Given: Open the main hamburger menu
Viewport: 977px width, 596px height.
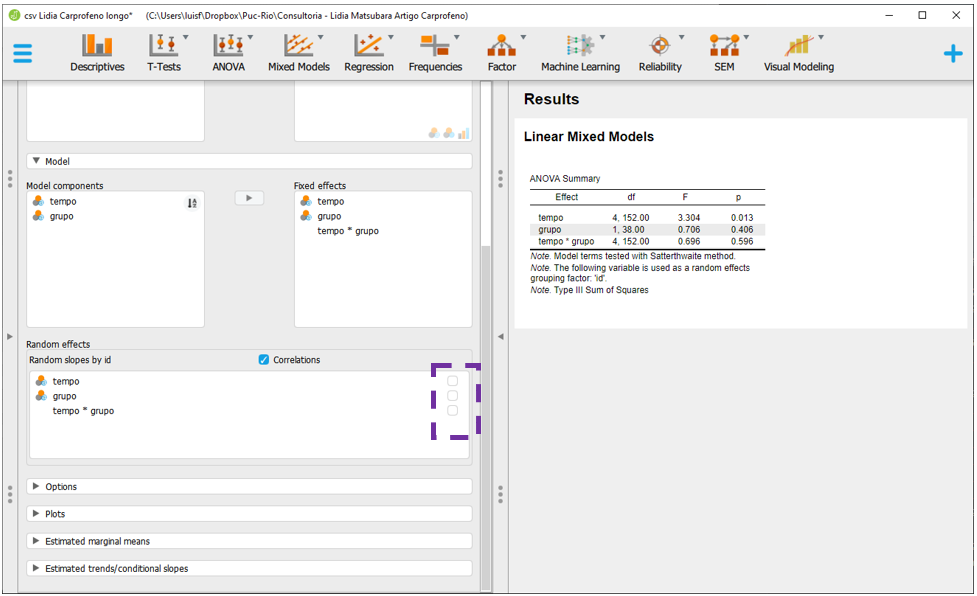Looking at the screenshot, I should [22, 53].
